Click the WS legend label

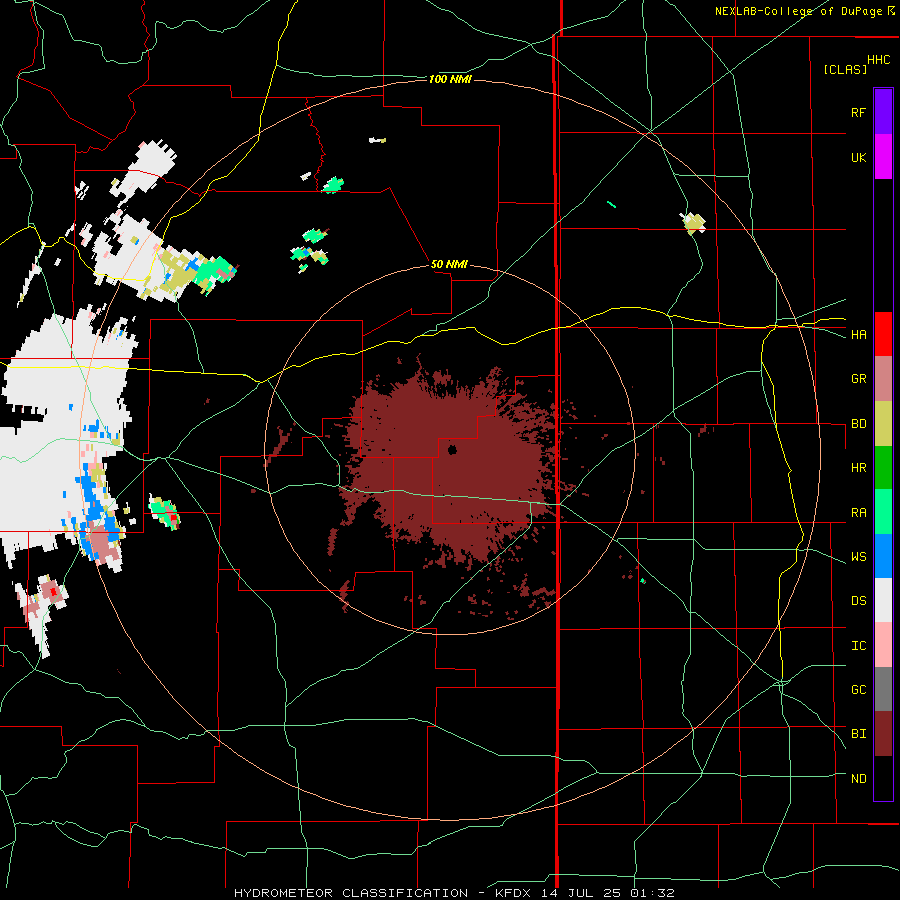point(858,557)
